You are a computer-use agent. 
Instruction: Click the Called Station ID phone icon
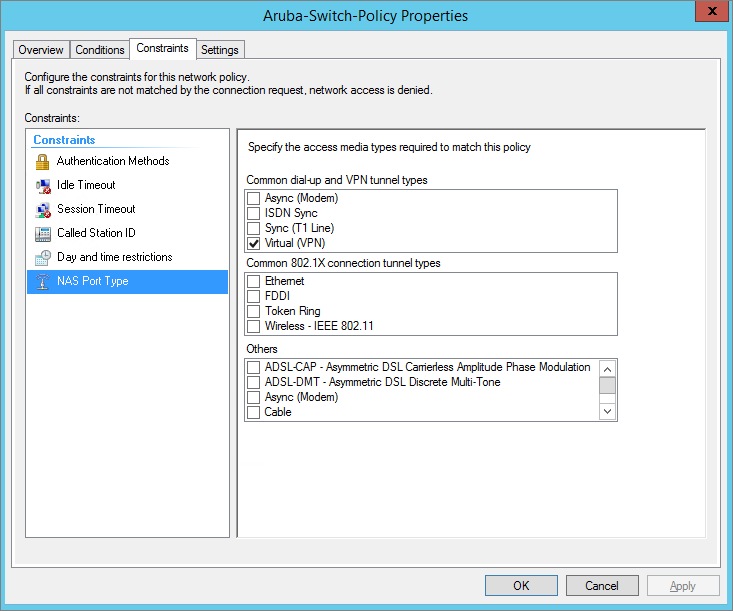click(43, 234)
